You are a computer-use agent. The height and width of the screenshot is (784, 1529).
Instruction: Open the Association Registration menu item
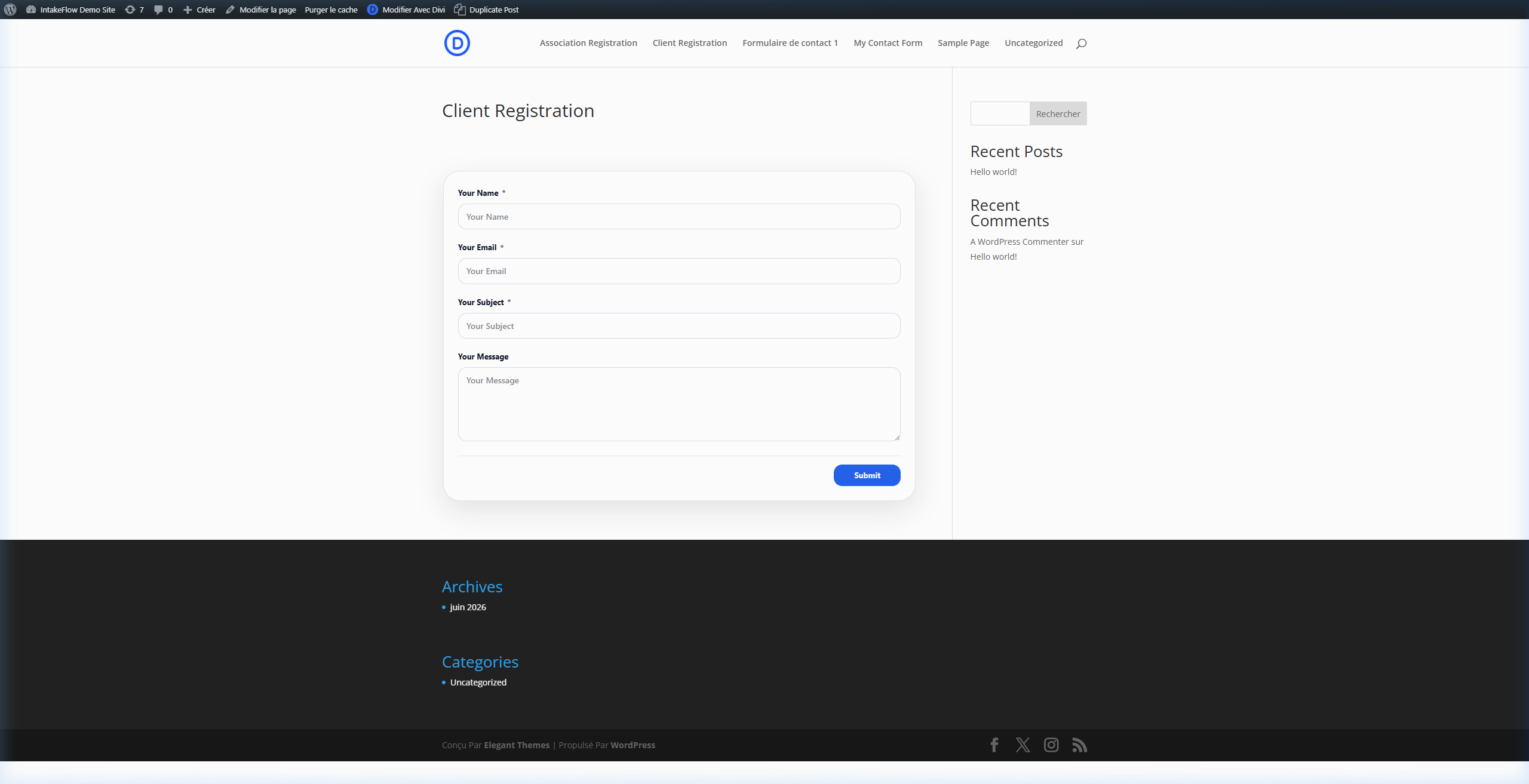pos(588,43)
